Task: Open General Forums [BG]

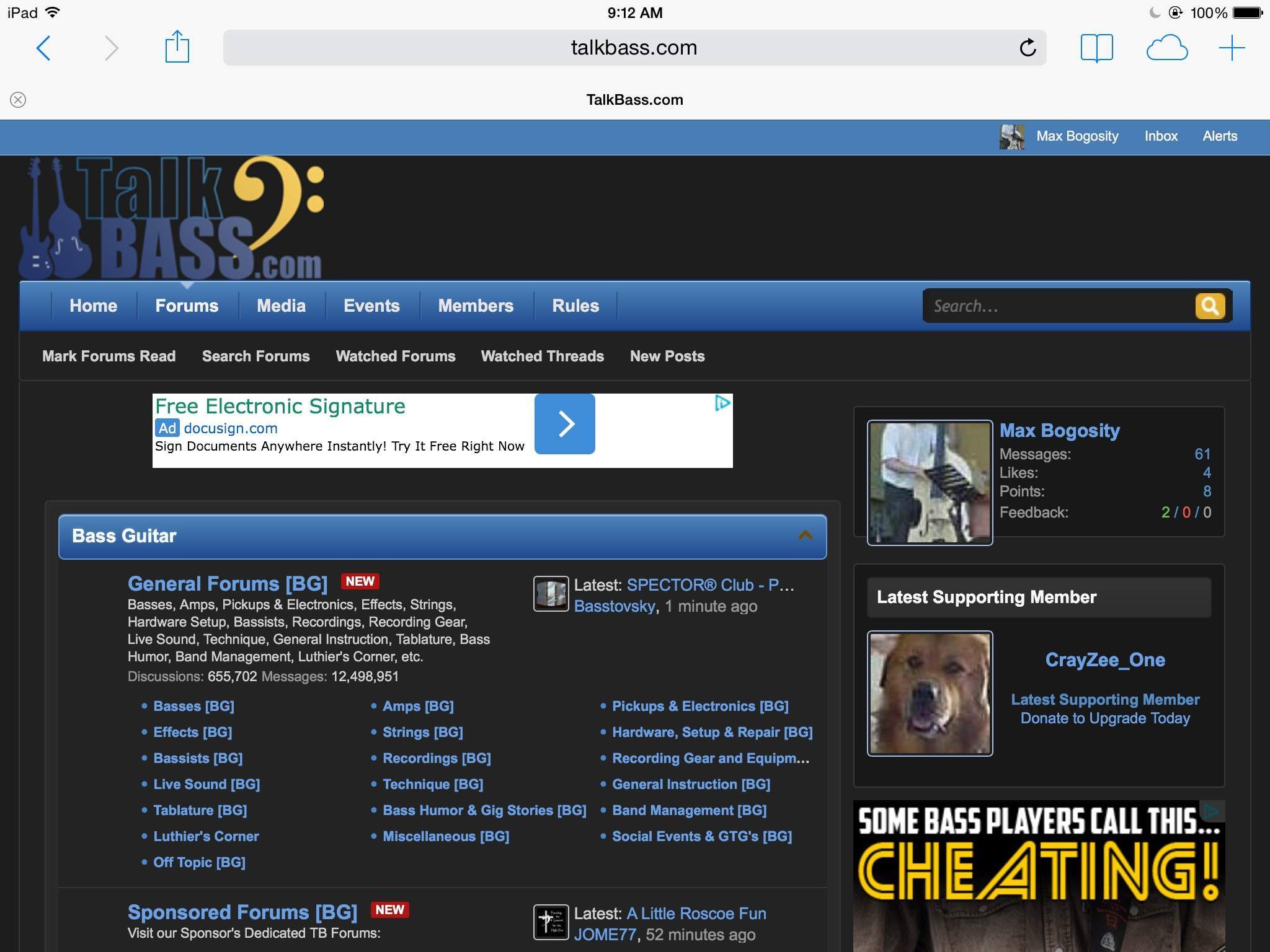Action: tap(228, 584)
